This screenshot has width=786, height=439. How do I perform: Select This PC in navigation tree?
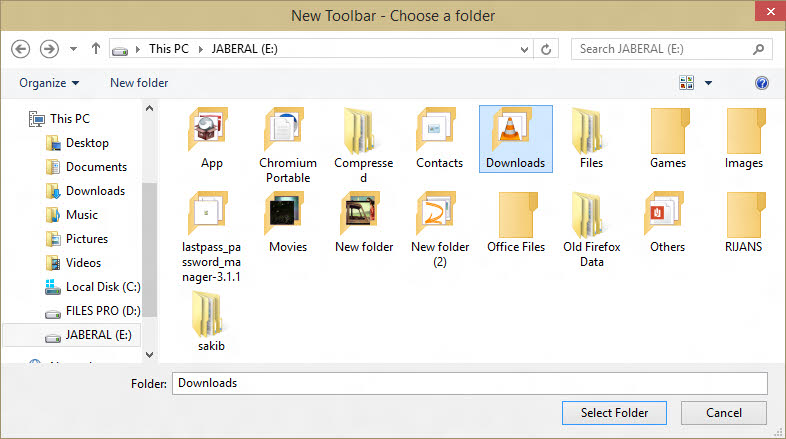coord(59,119)
